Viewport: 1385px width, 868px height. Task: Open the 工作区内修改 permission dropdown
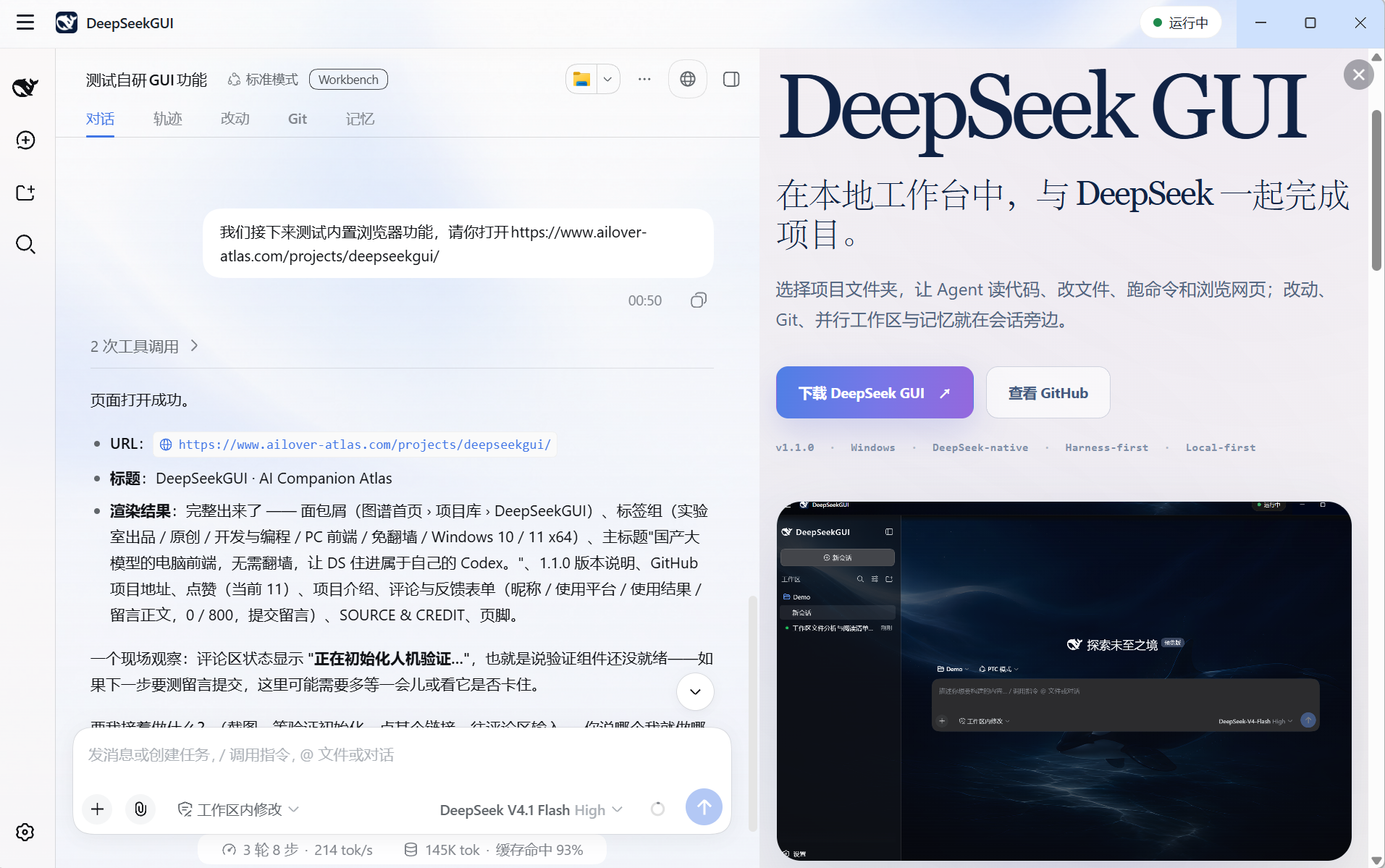tap(238, 809)
